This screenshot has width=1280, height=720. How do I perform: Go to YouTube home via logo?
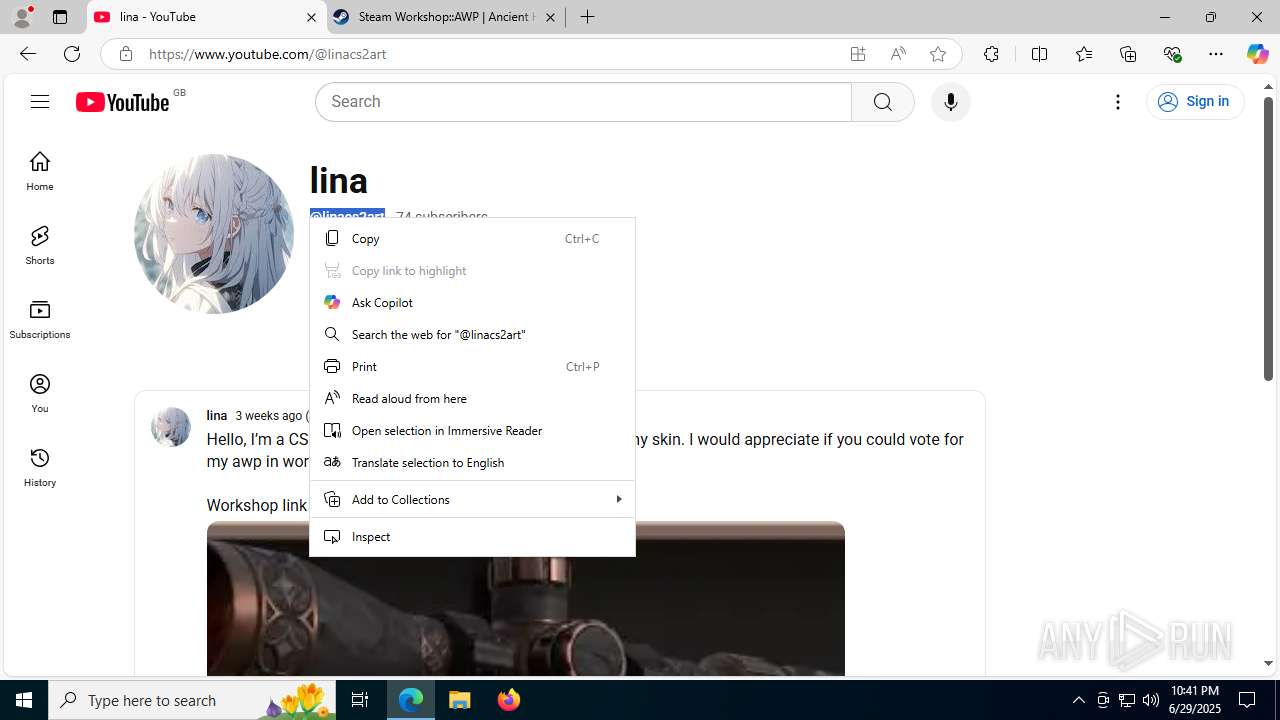pos(122,102)
